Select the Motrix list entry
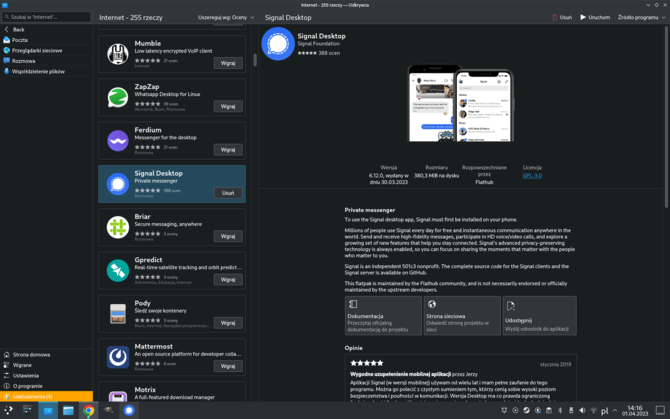The height and width of the screenshot is (419, 670). [172, 392]
